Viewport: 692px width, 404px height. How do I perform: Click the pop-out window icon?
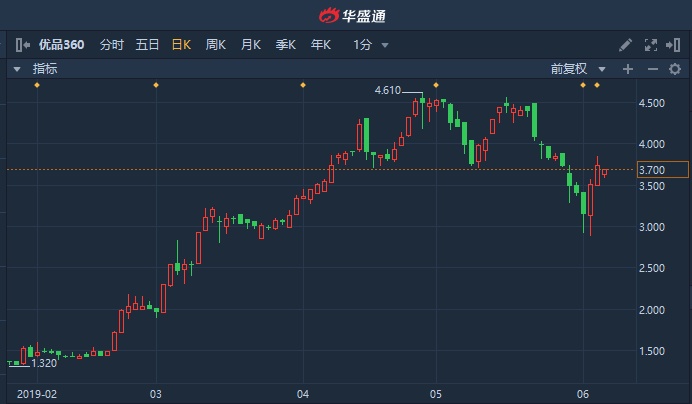674,45
